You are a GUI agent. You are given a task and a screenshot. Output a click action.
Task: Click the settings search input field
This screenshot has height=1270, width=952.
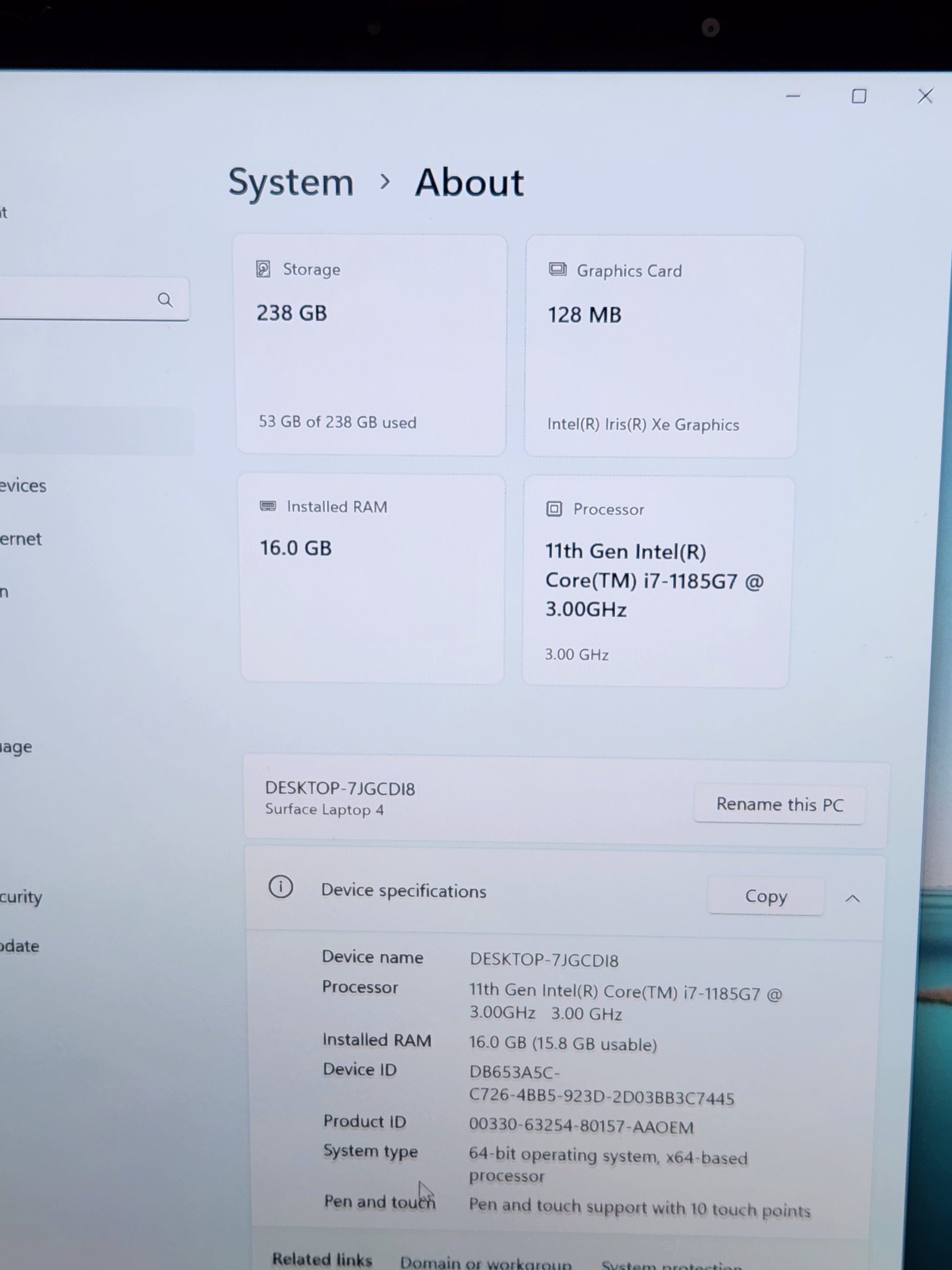(x=74, y=299)
